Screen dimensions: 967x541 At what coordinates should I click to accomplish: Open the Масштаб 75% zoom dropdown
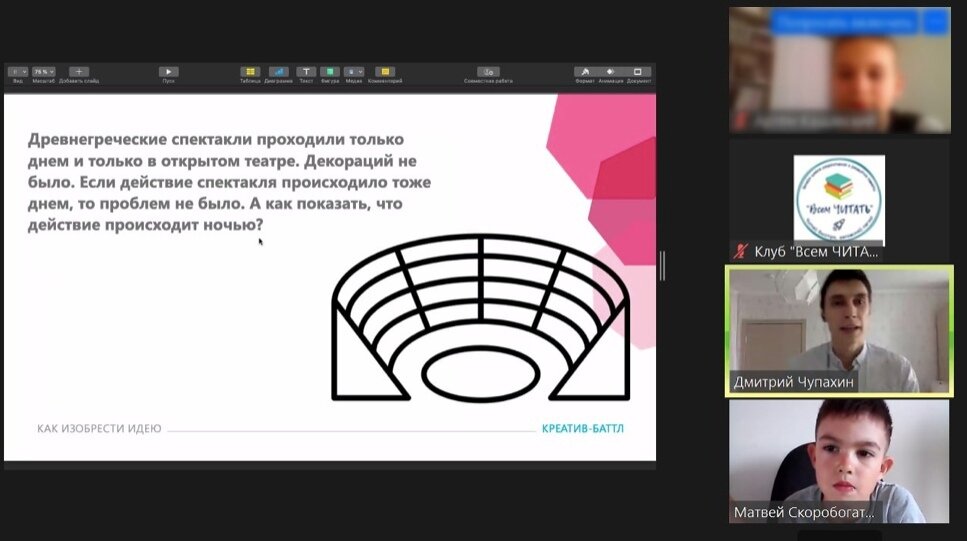tap(44, 72)
